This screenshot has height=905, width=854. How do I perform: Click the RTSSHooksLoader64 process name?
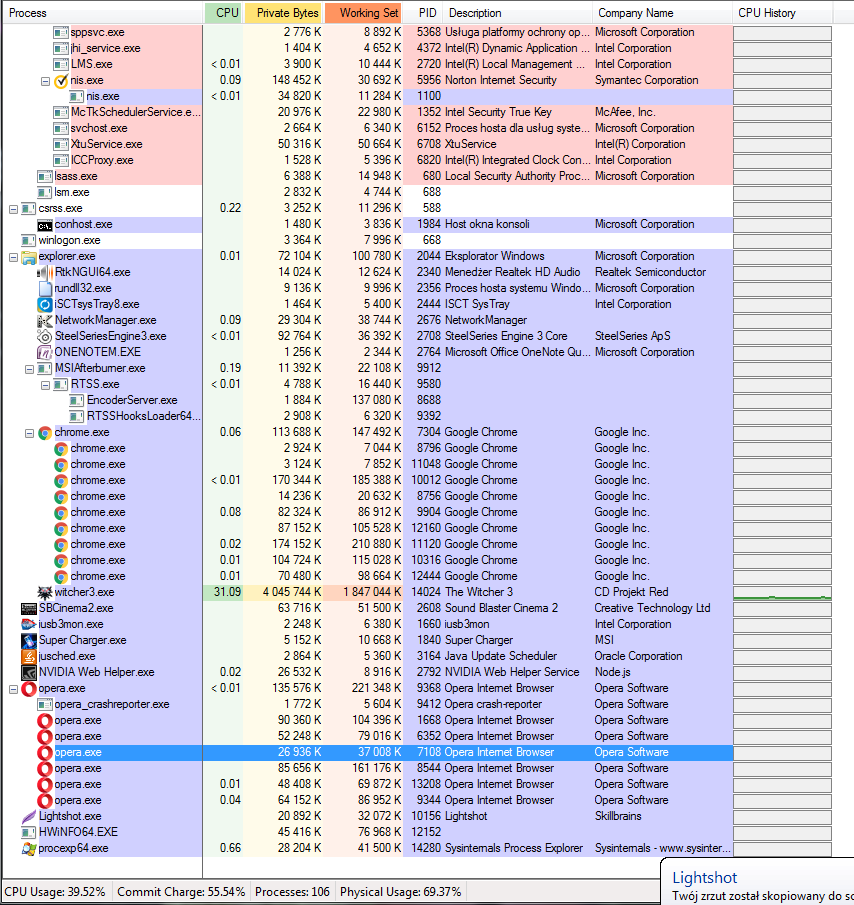[x=144, y=416]
